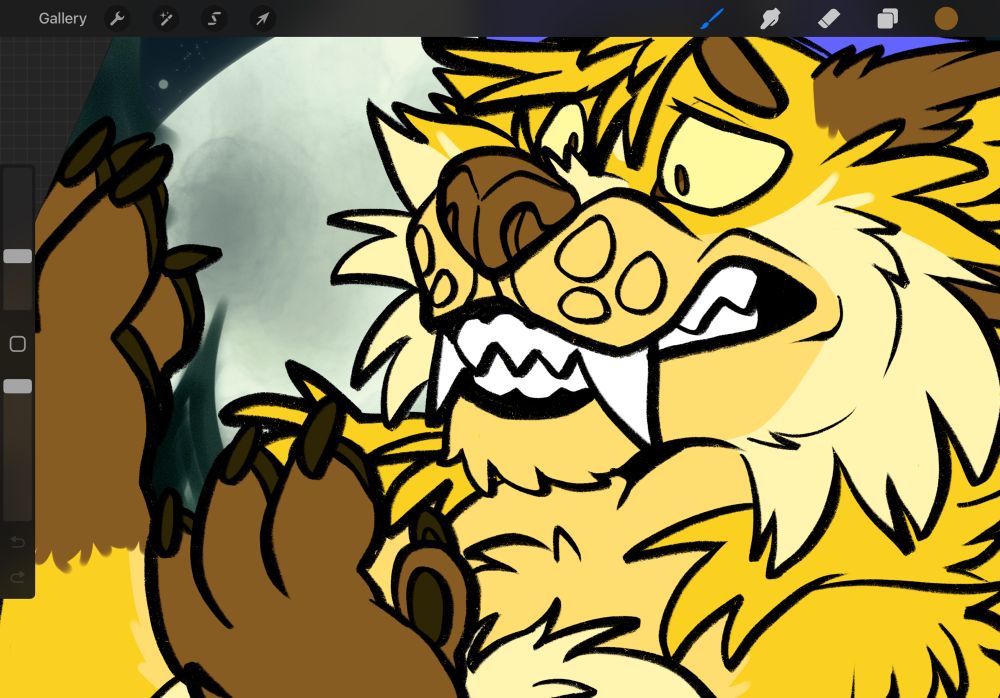Select the Smudge tool

pos(770,19)
